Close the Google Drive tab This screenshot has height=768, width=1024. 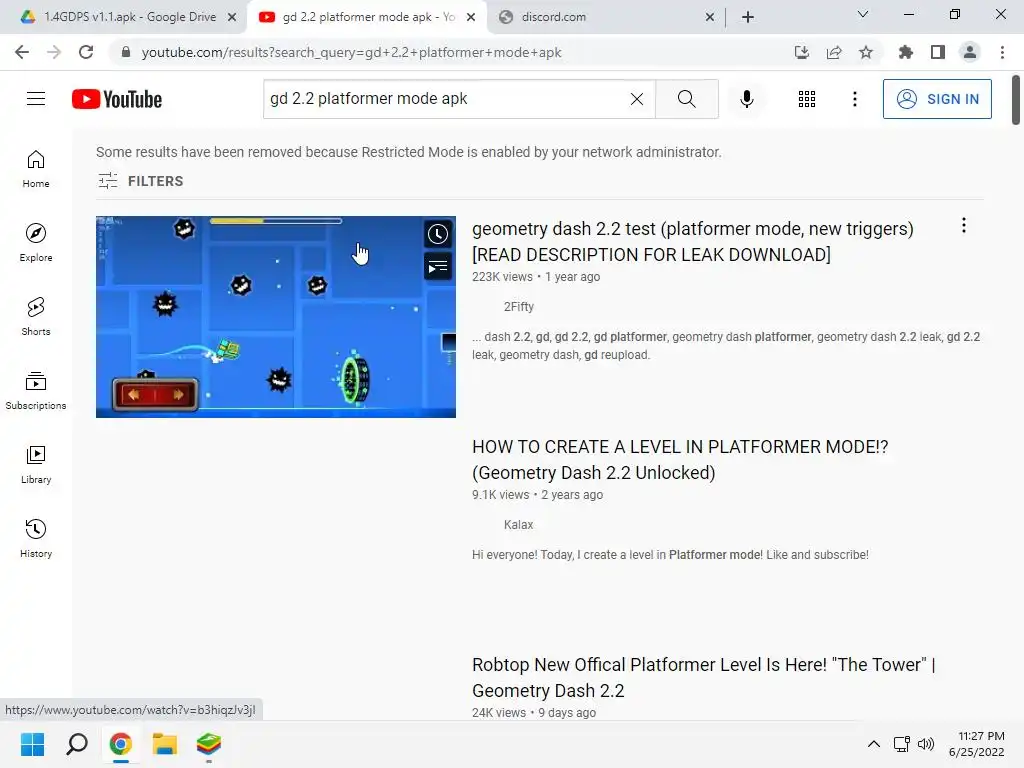click(x=232, y=18)
